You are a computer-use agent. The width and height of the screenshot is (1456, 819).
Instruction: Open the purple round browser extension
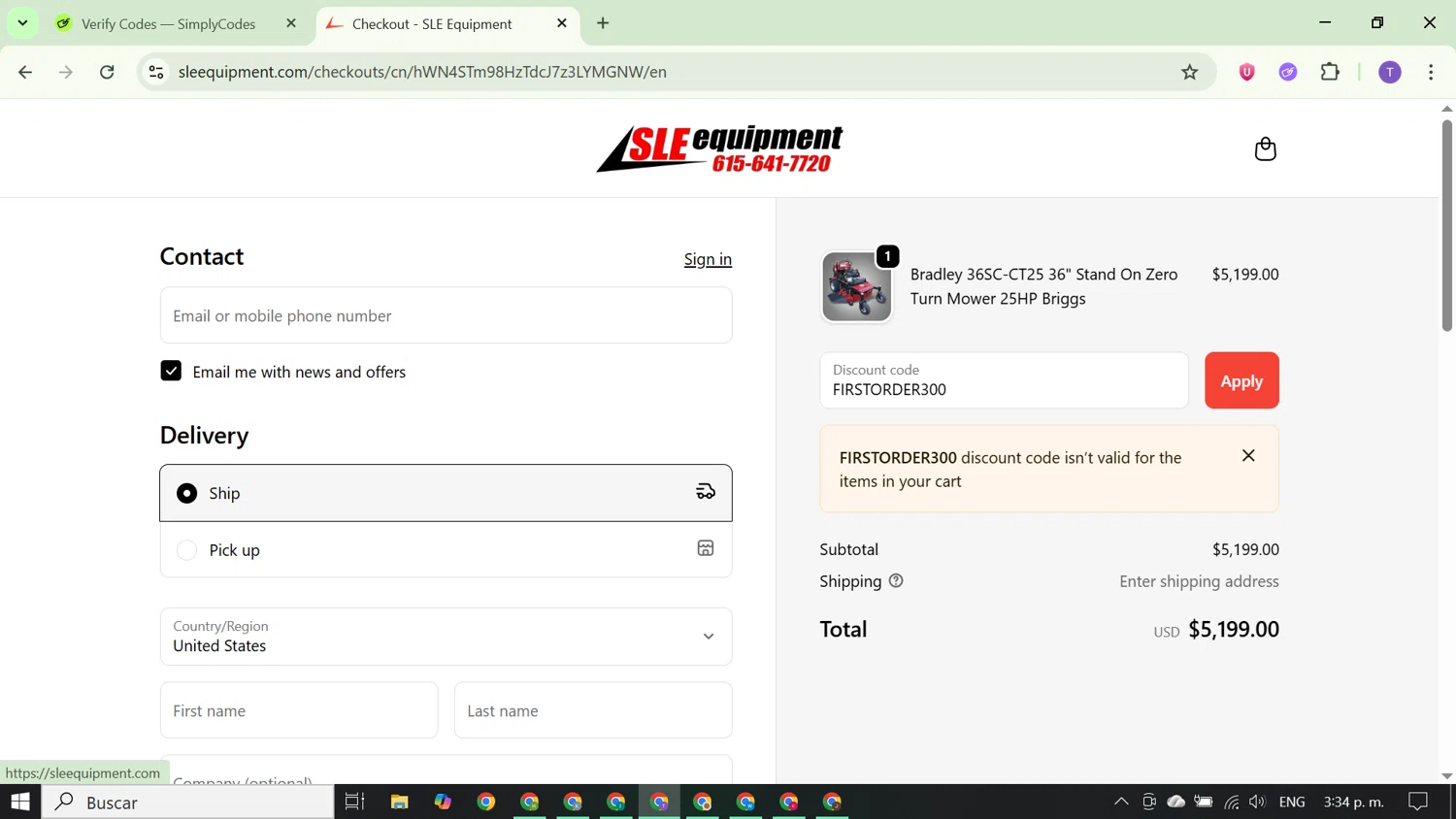[1288, 72]
